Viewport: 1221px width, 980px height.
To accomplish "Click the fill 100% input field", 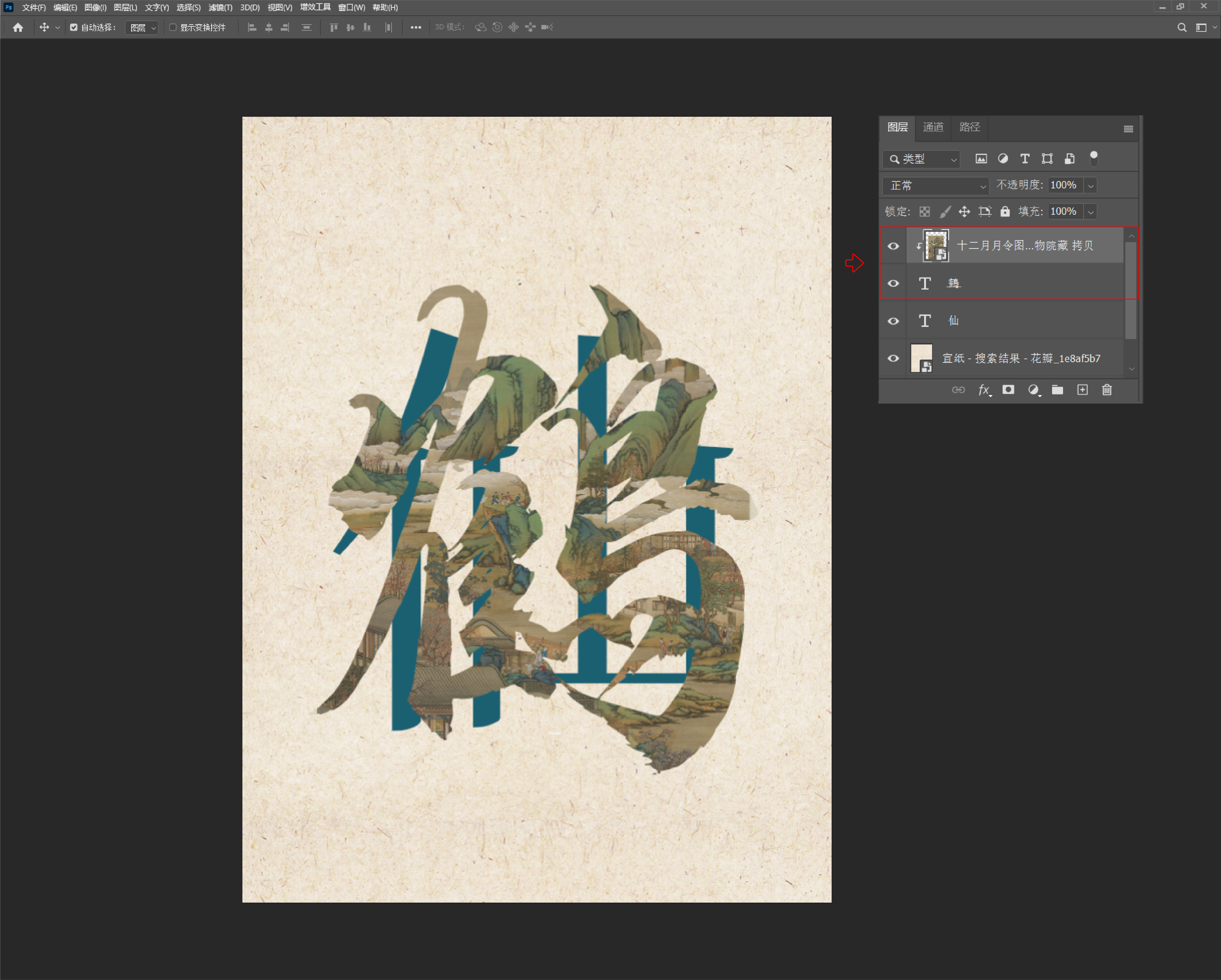I will (1065, 212).
